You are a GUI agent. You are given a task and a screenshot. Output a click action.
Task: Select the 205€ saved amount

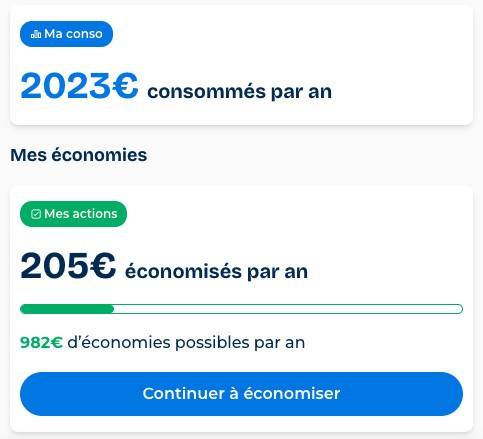pos(68,266)
